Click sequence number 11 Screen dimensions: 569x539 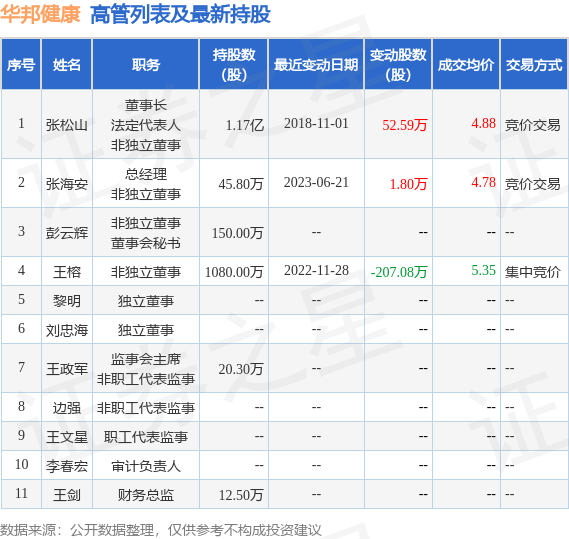click(x=21, y=493)
